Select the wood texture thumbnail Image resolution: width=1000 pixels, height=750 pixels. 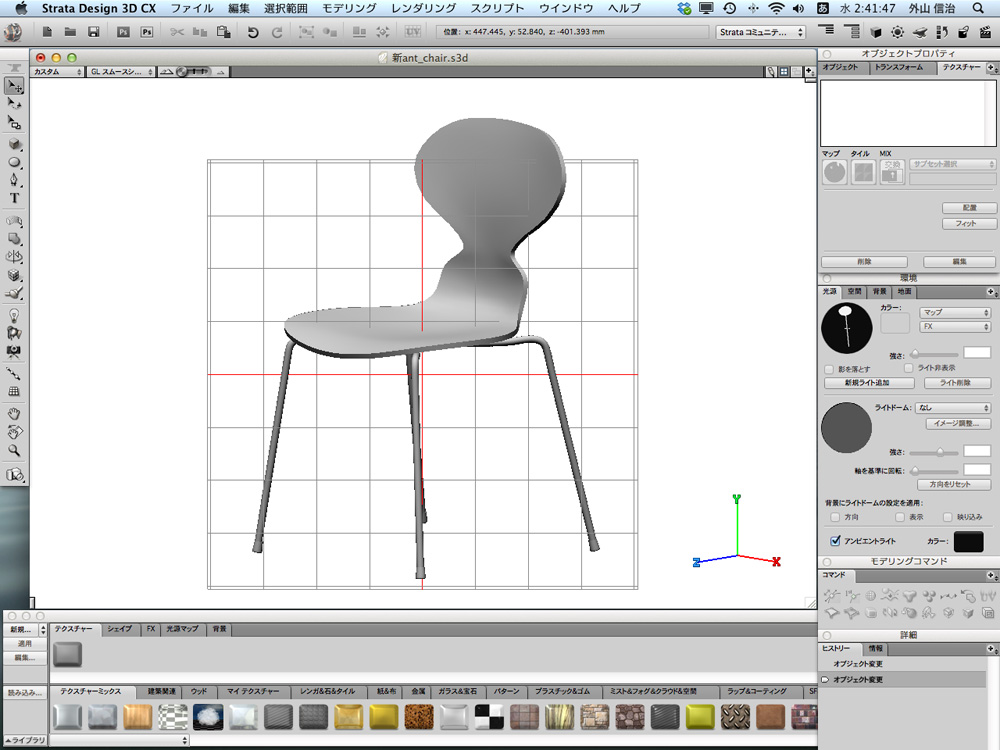(x=138, y=717)
